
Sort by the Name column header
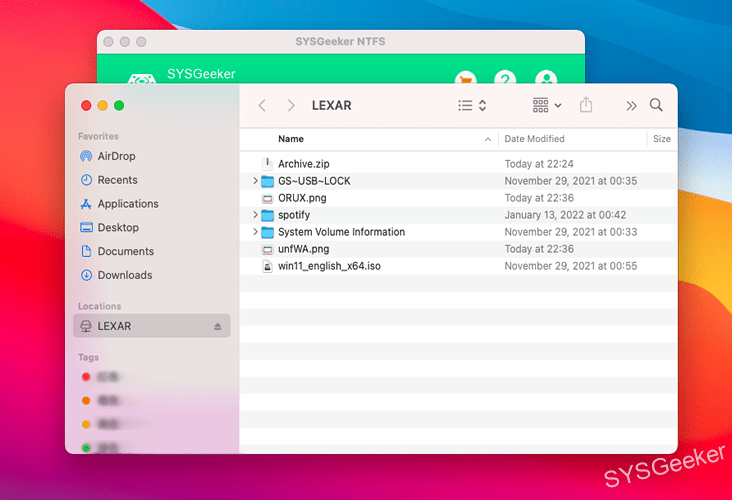pyautogui.click(x=291, y=139)
